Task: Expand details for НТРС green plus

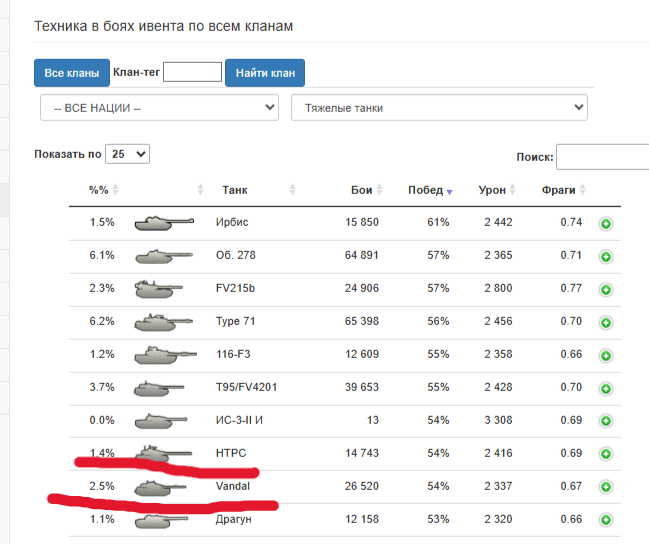Action: (606, 454)
